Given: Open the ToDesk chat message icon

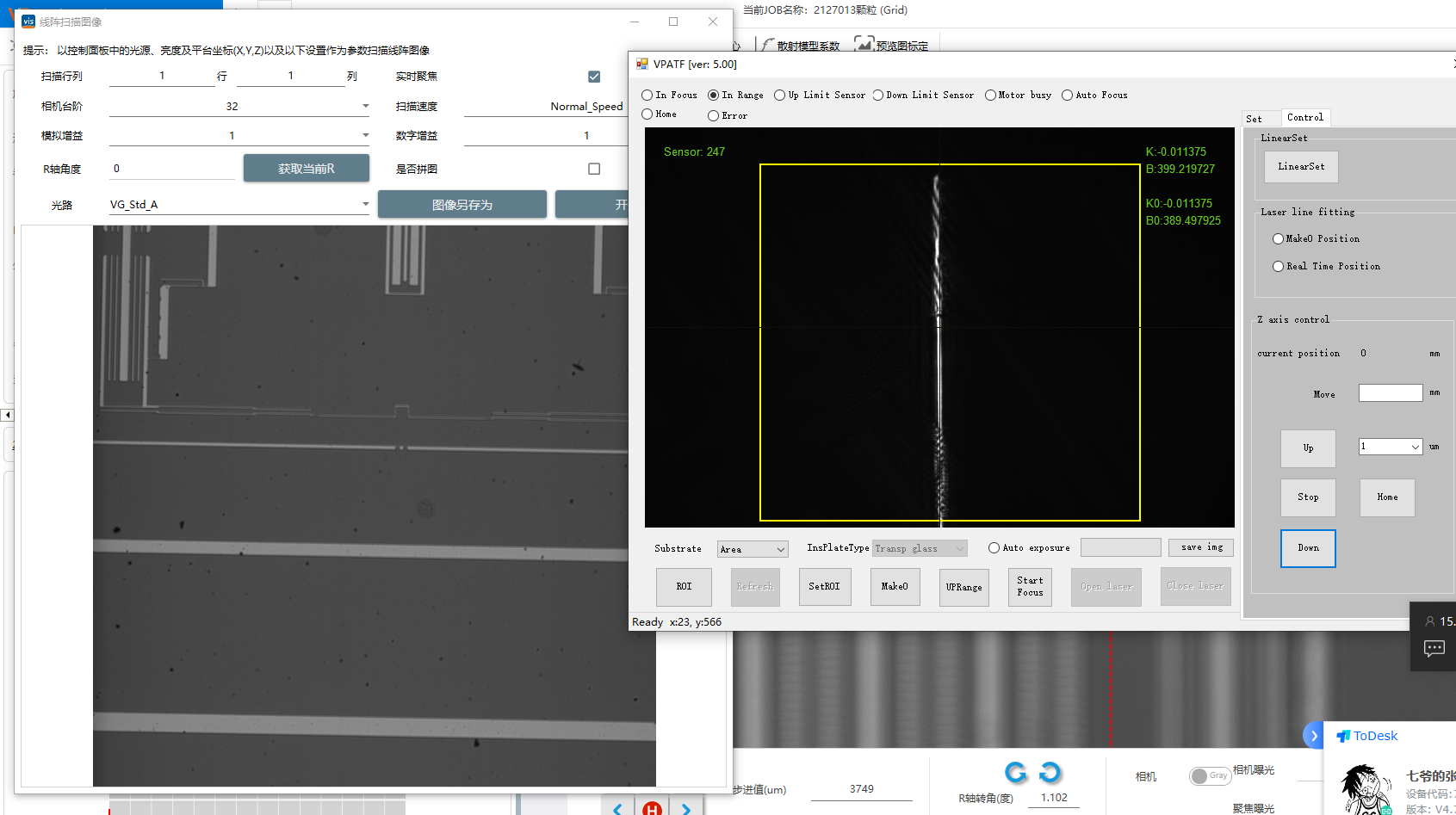Looking at the screenshot, I should tap(1434, 648).
